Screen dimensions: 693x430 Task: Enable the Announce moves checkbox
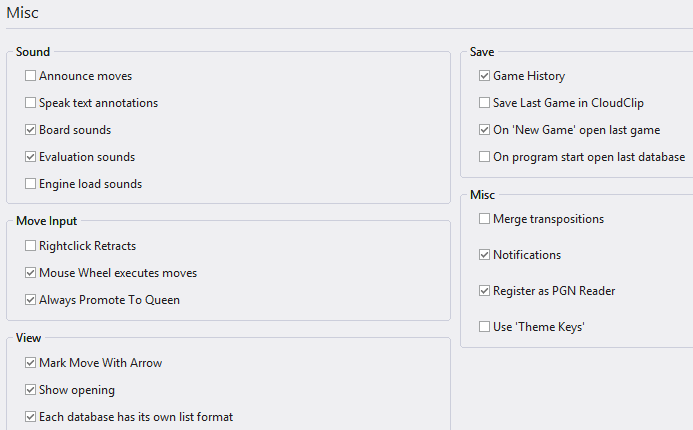point(31,76)
